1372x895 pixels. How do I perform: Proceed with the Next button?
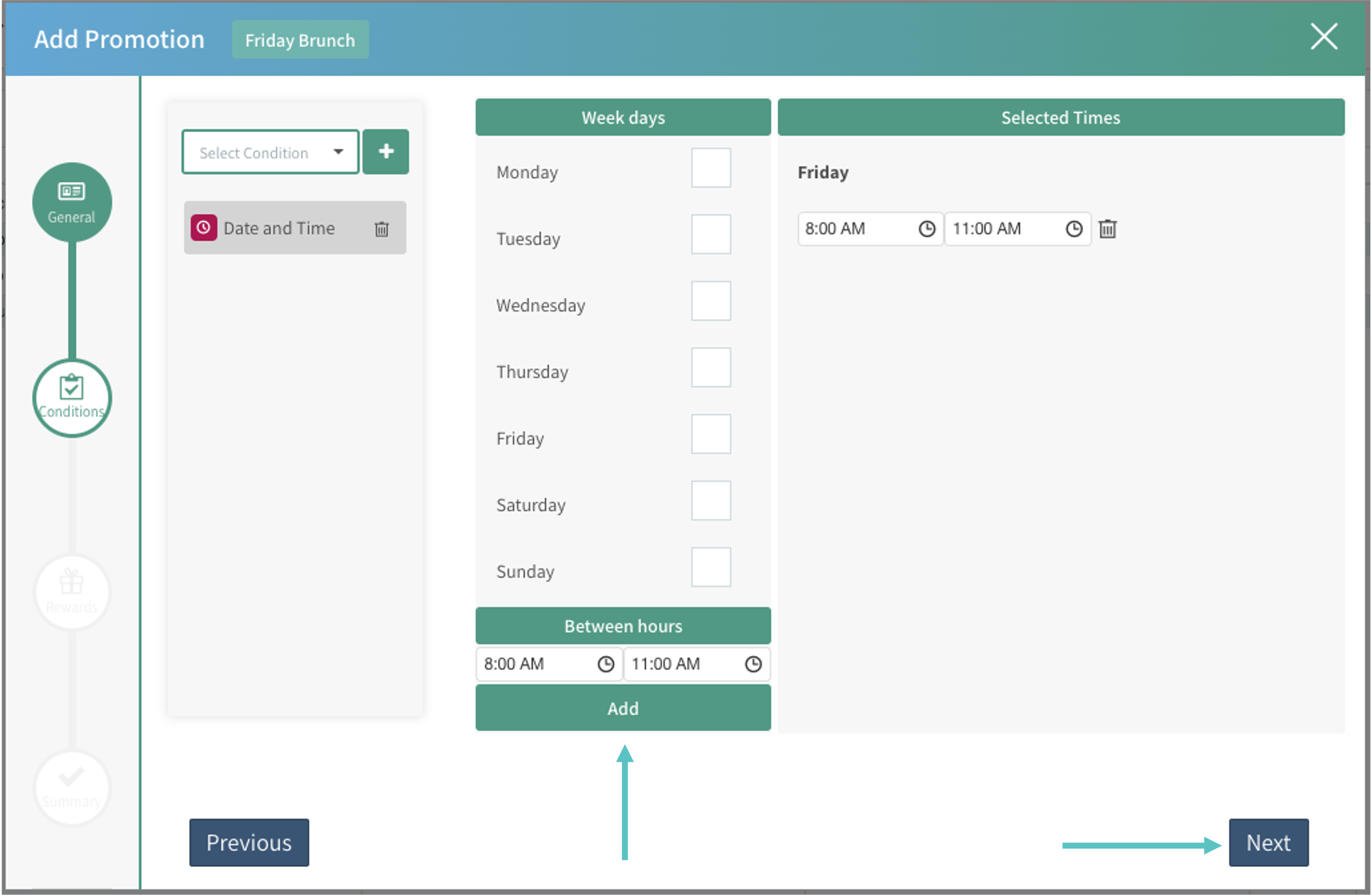tap(1268, 843)
